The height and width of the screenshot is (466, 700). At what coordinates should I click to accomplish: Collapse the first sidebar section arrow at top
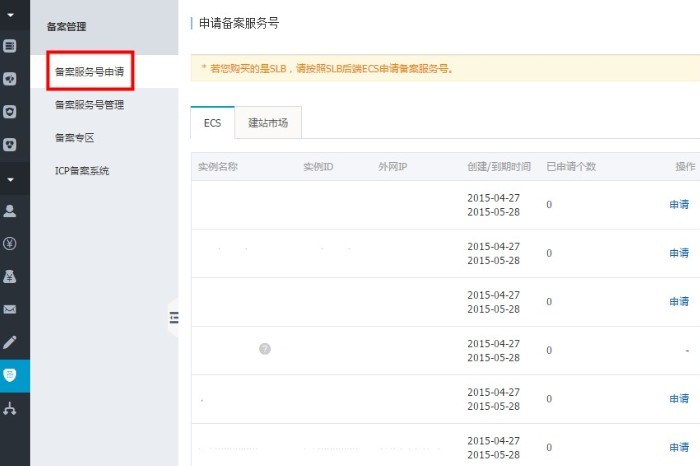coord(11,14)
